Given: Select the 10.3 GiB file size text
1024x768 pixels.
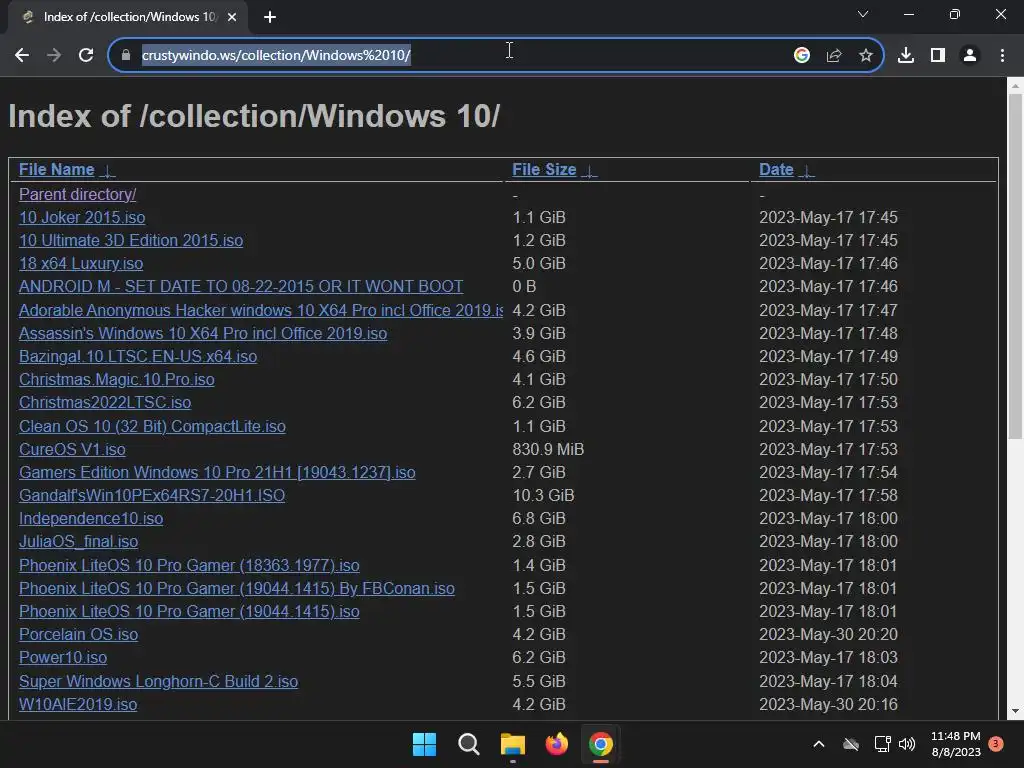Looking at the screenshot, I should [543, 496].
